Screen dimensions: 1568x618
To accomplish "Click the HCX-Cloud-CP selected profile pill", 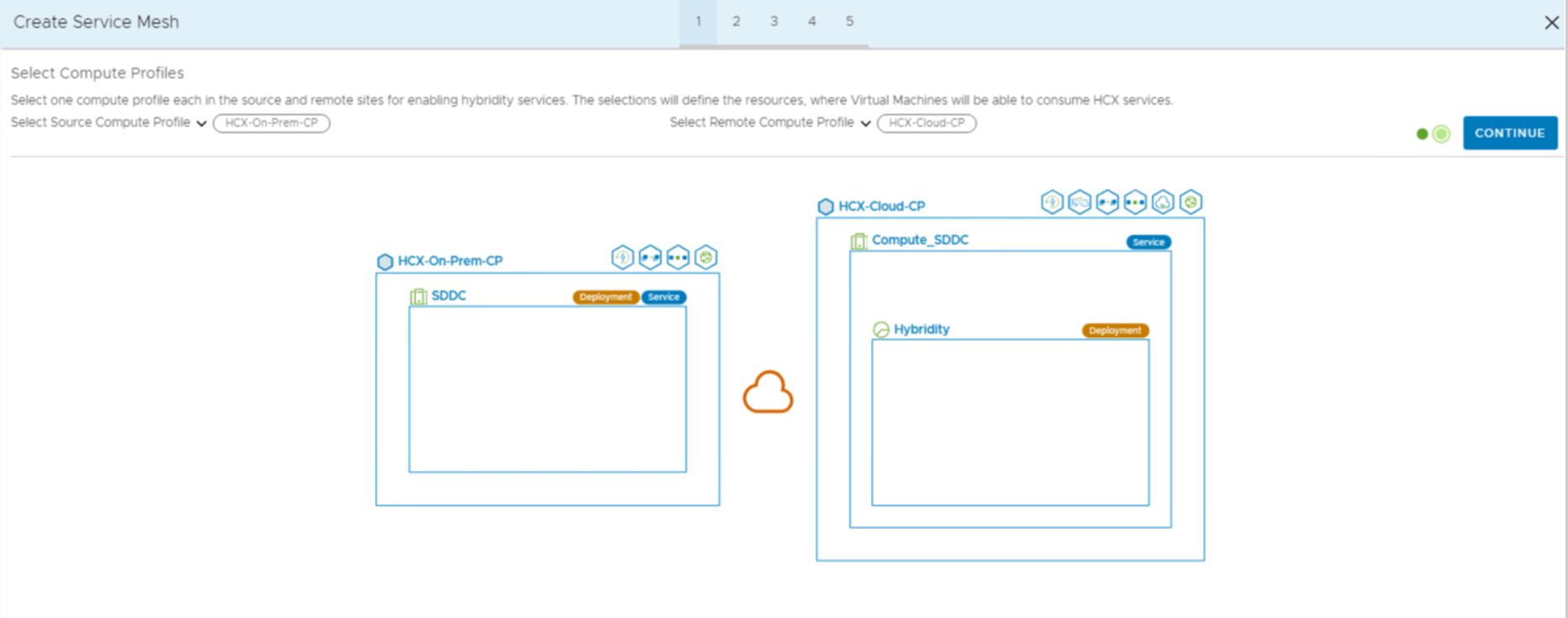I will pyautogui.click(x=927, y=123).
